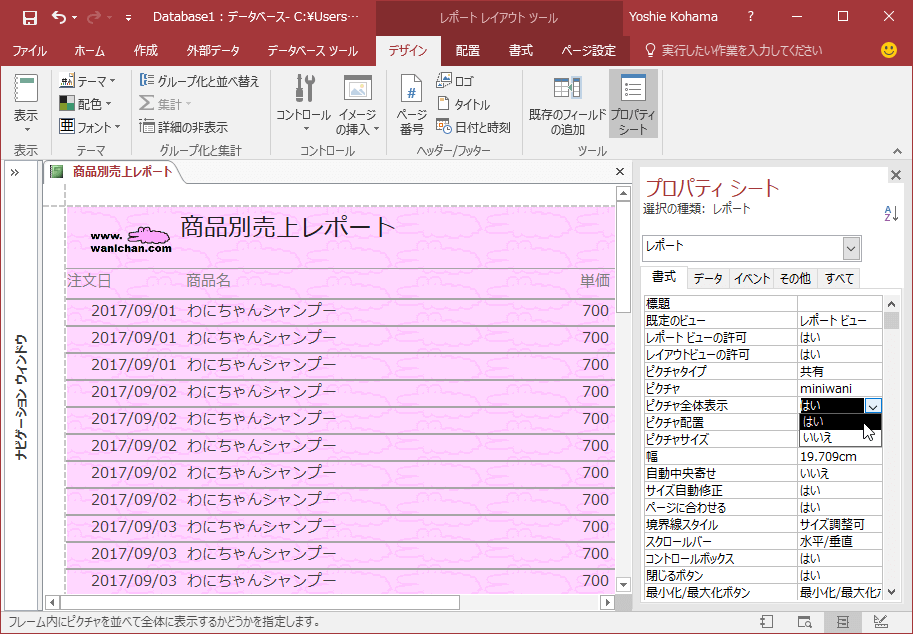Click スクロールバー value 水平/垂直
The width and height of the screenshot is (913, 634).
point(840,541)
